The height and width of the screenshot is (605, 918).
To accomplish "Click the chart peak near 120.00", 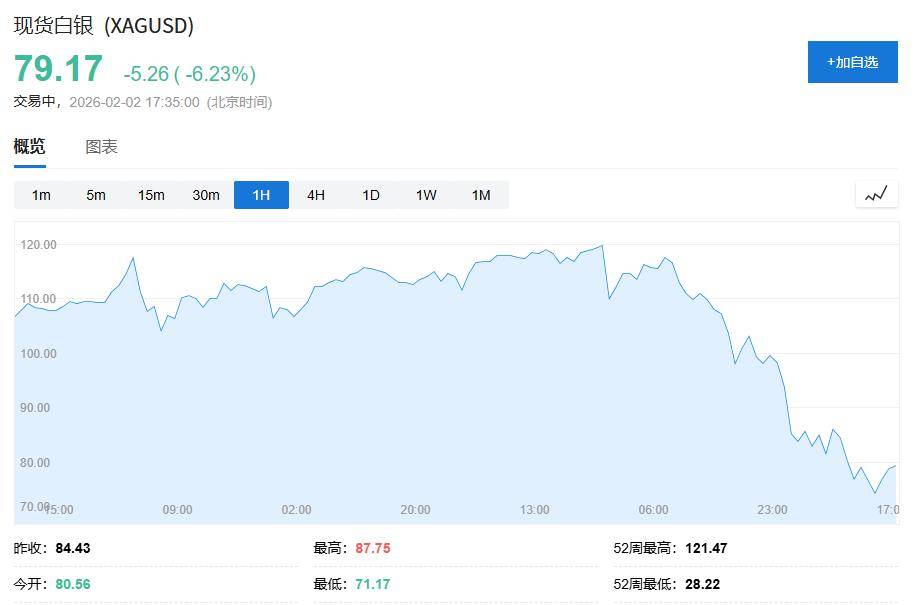I will pos(602,246).
